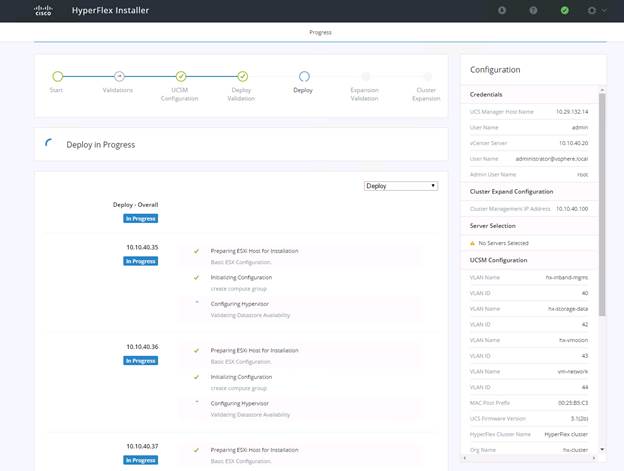Click the Cluster Expand Configuration section header
The height and width of the screenshot is (471, 624).
(511, 191)
